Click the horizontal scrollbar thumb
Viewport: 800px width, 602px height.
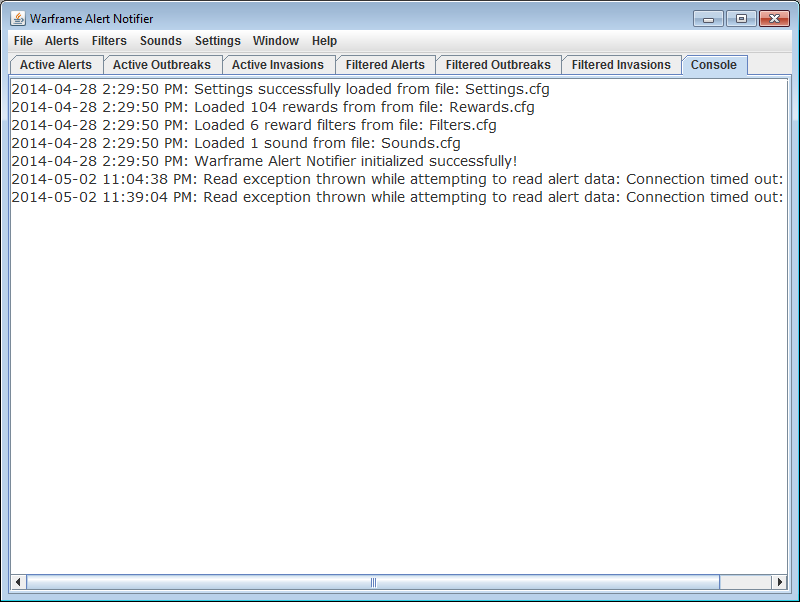[x=372, y=582]
